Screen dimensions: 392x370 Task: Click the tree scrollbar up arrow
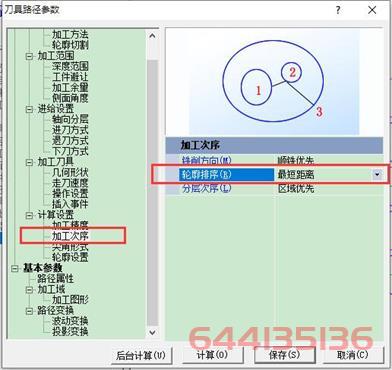pos(152,35)
